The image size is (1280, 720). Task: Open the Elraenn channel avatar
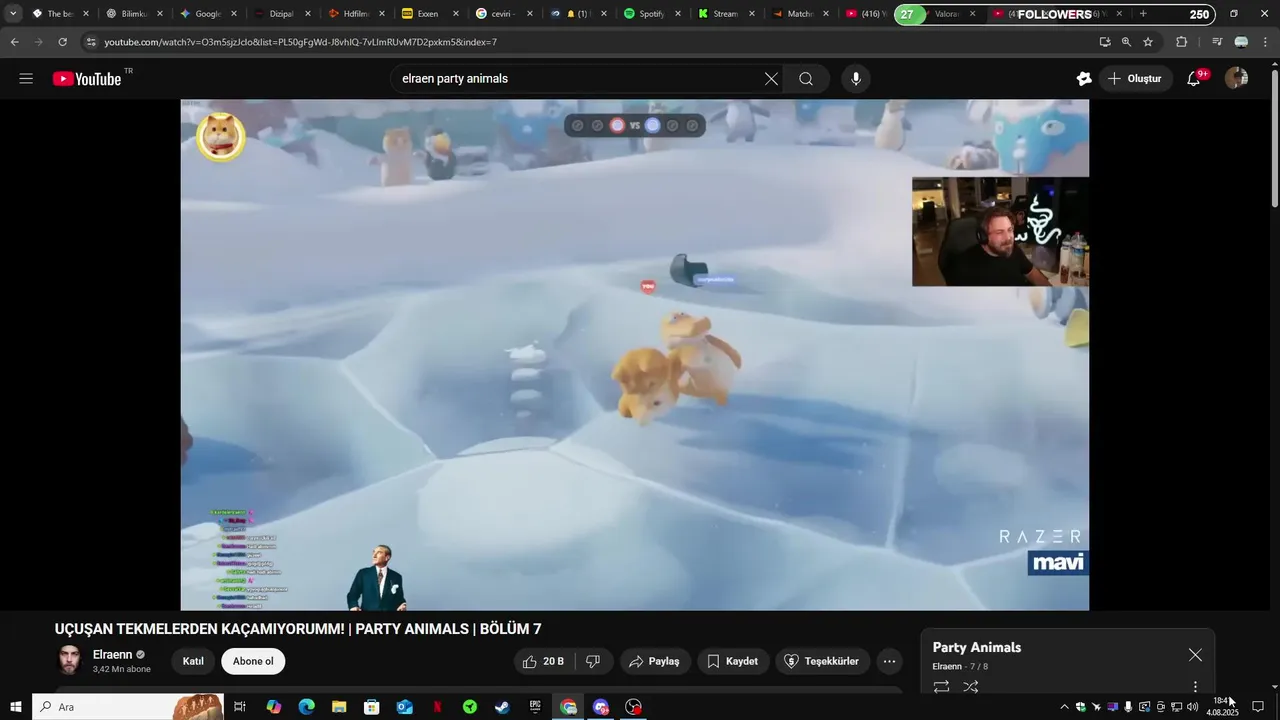69,661
